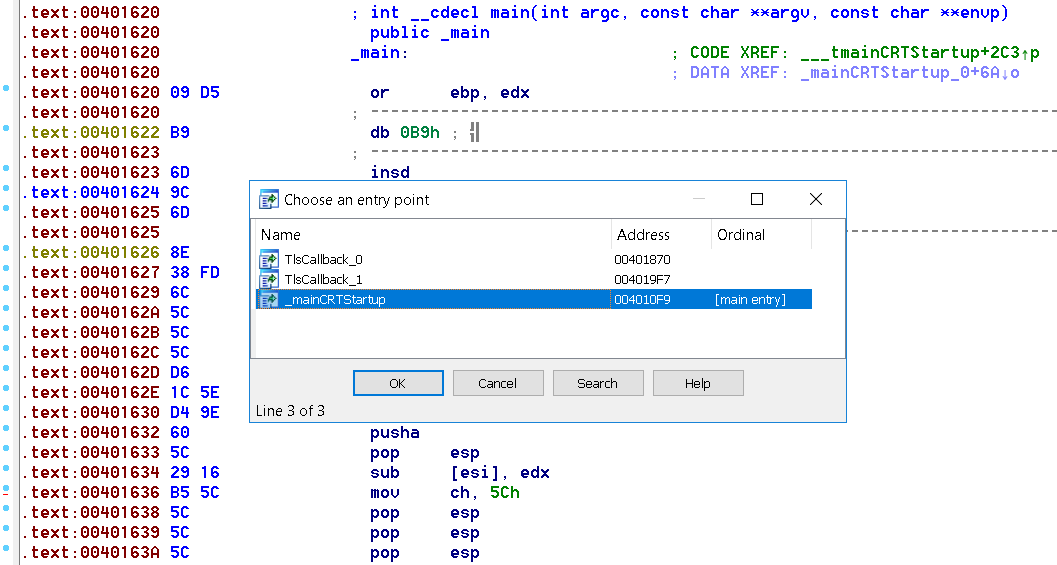The image size is (1057, 565).
Task: Click the address .text:0040162E
Action: 90,392
